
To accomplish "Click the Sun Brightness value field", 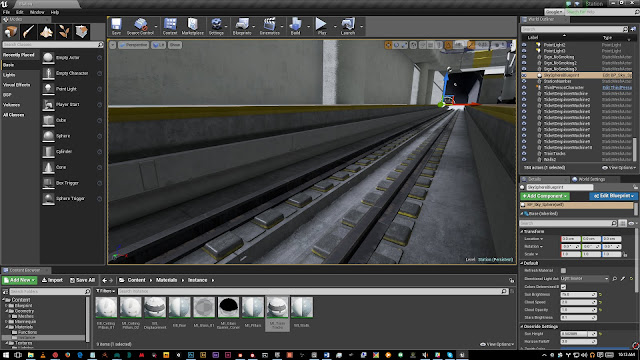I will [x=578, y=295].
